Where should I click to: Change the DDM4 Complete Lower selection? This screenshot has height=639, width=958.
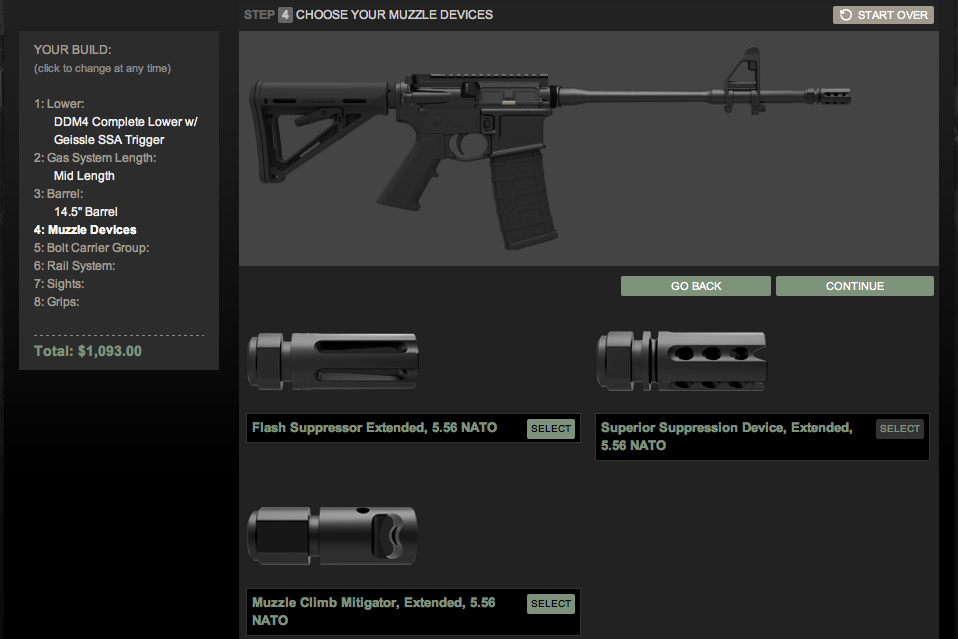point(125,131)
